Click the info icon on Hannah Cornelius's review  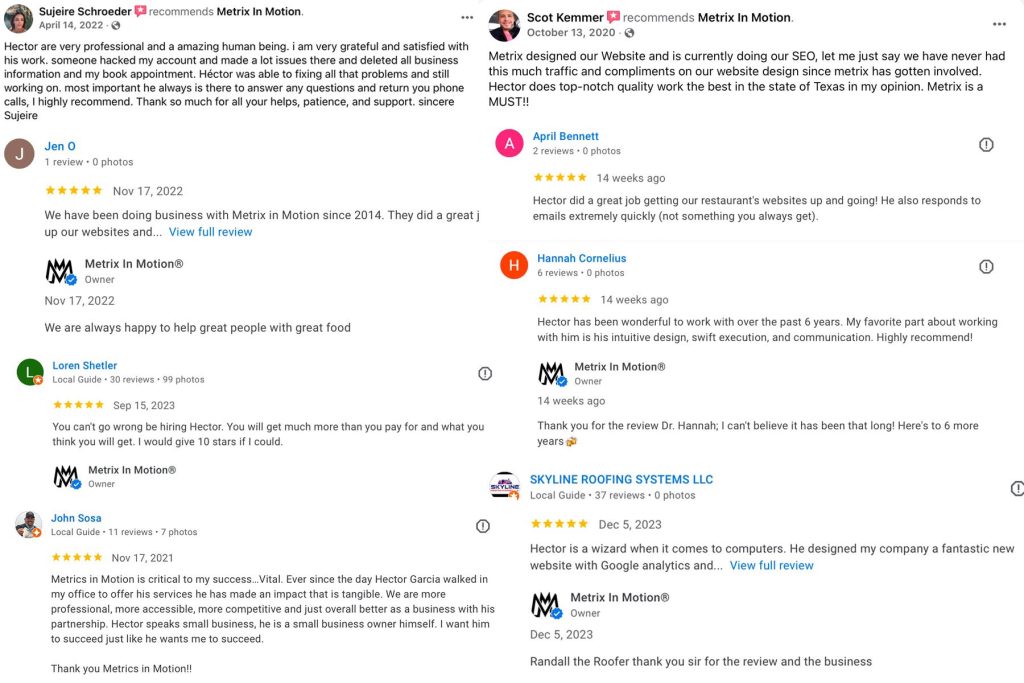pos(986,267)
